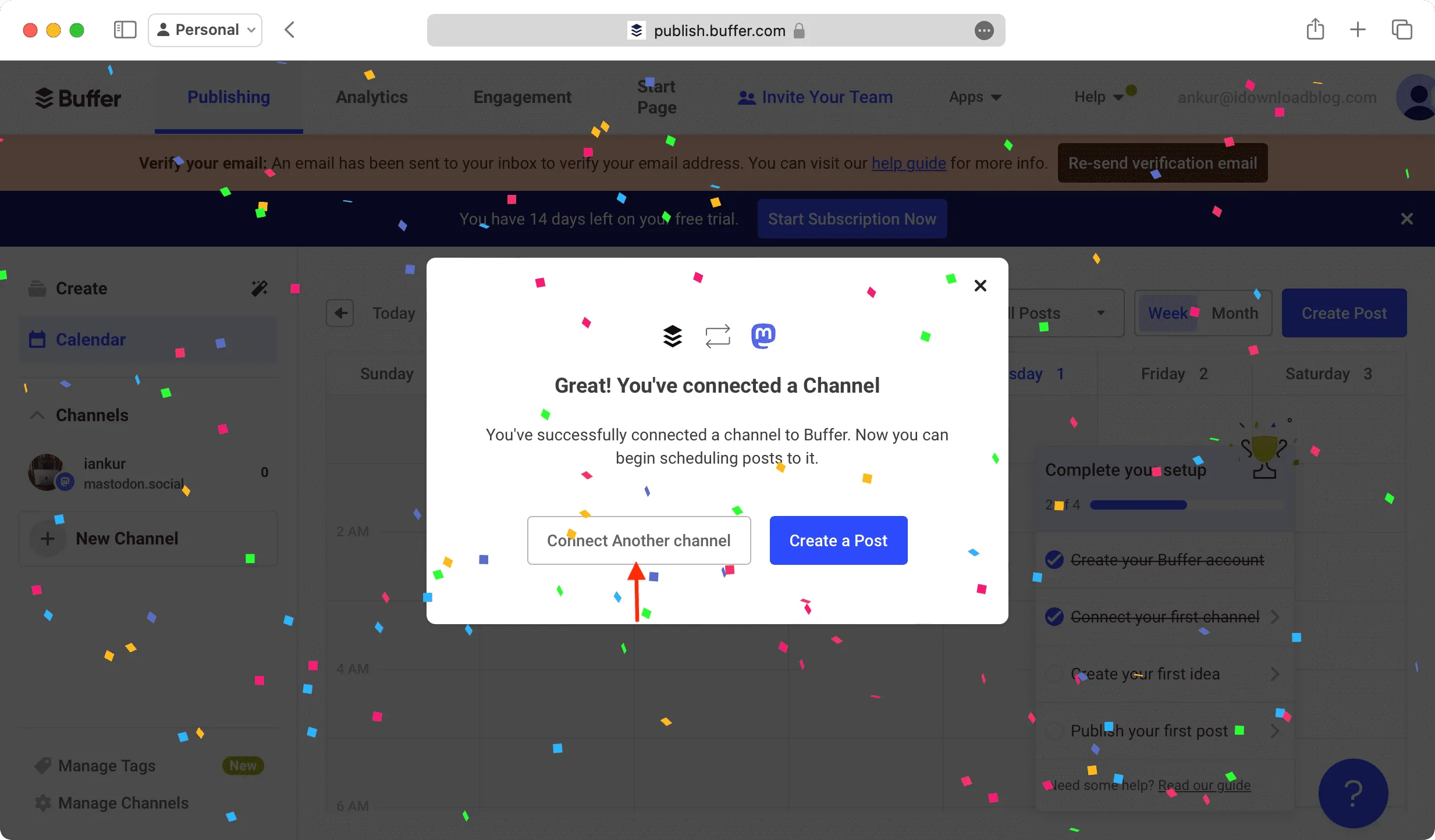Show the tab overview icon

(1402, 30)
